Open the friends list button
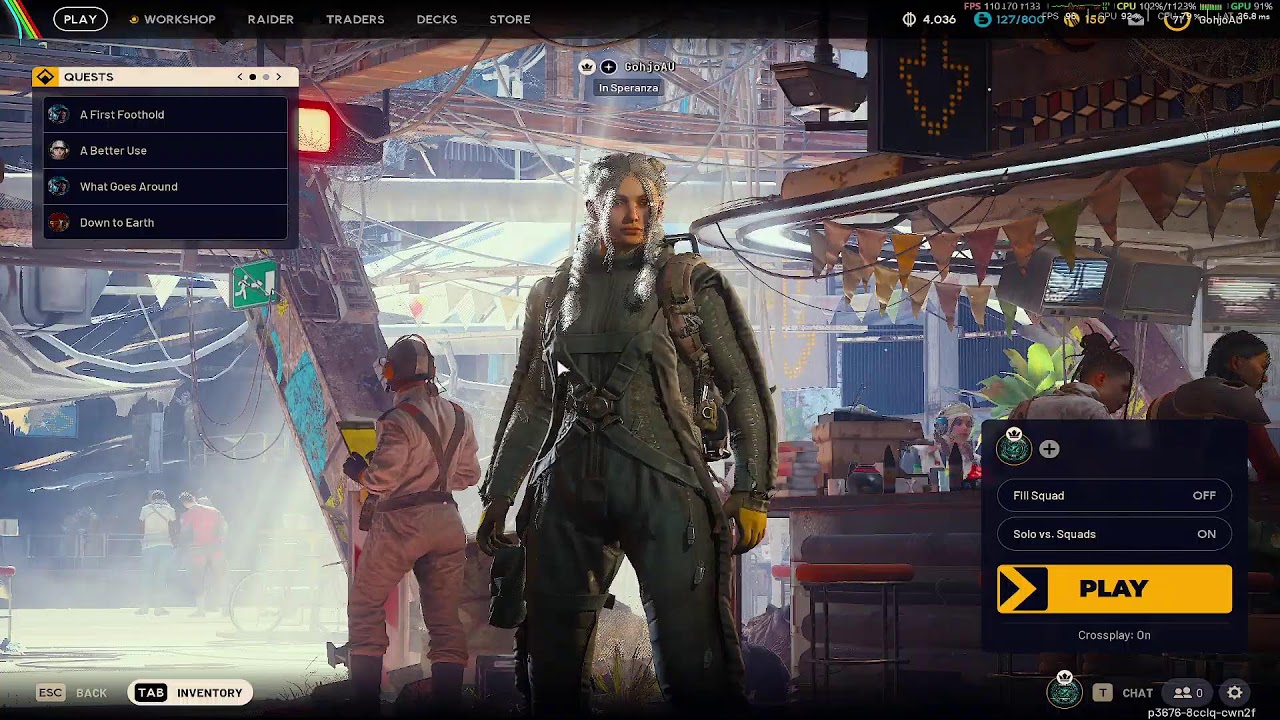This screenshot has height=720, width=1280. [1188, 692]
